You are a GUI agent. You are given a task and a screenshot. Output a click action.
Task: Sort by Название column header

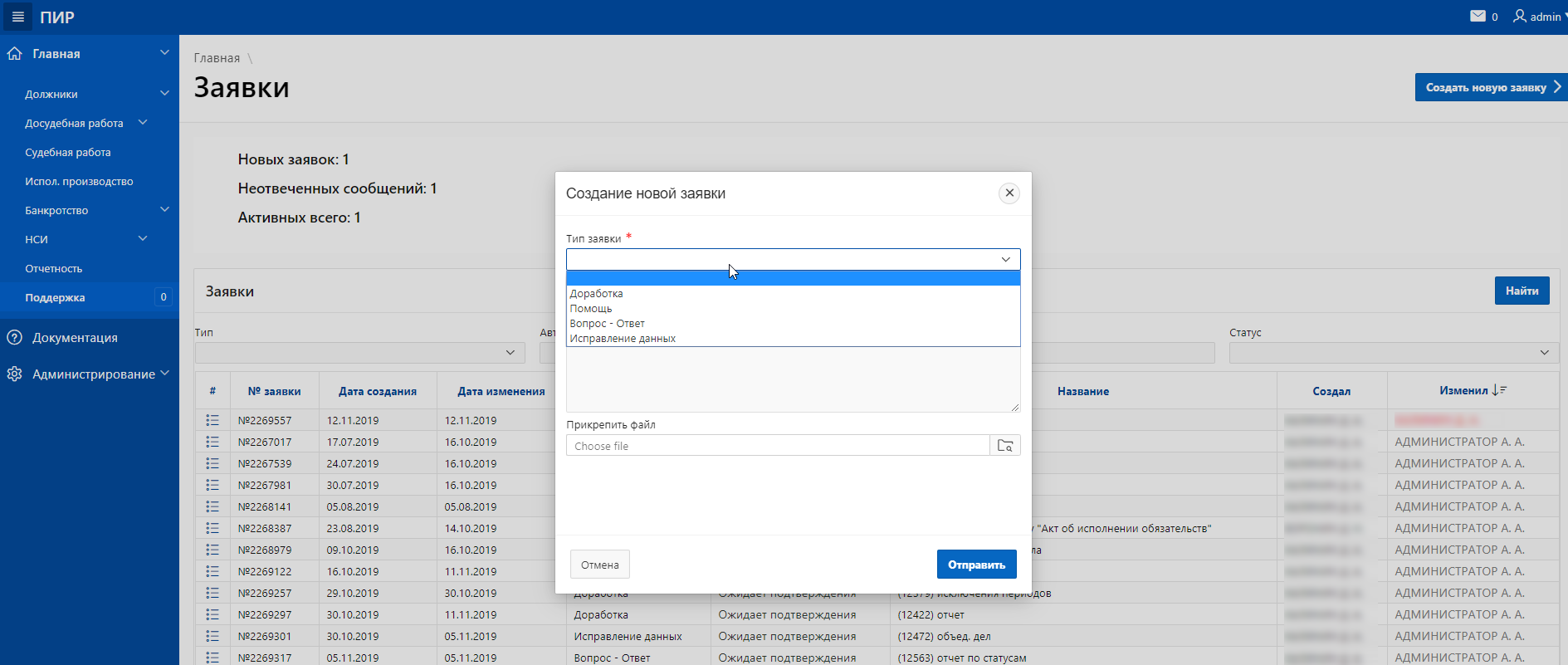(1083, 391)
